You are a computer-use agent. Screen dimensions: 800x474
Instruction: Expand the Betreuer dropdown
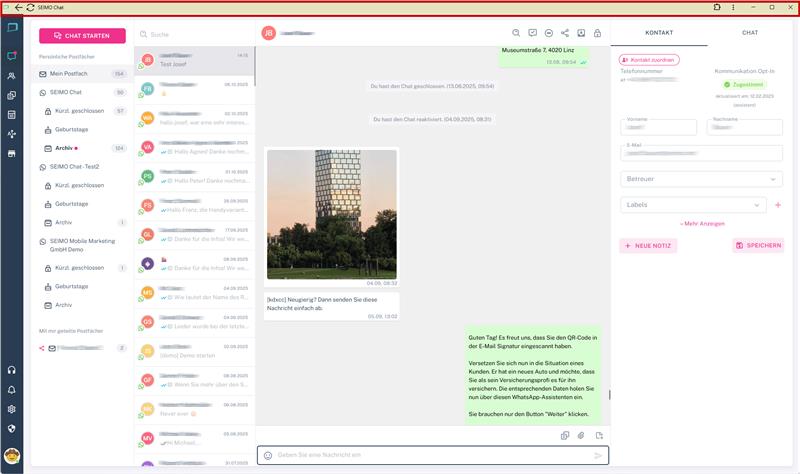click(x=701, y=179)
